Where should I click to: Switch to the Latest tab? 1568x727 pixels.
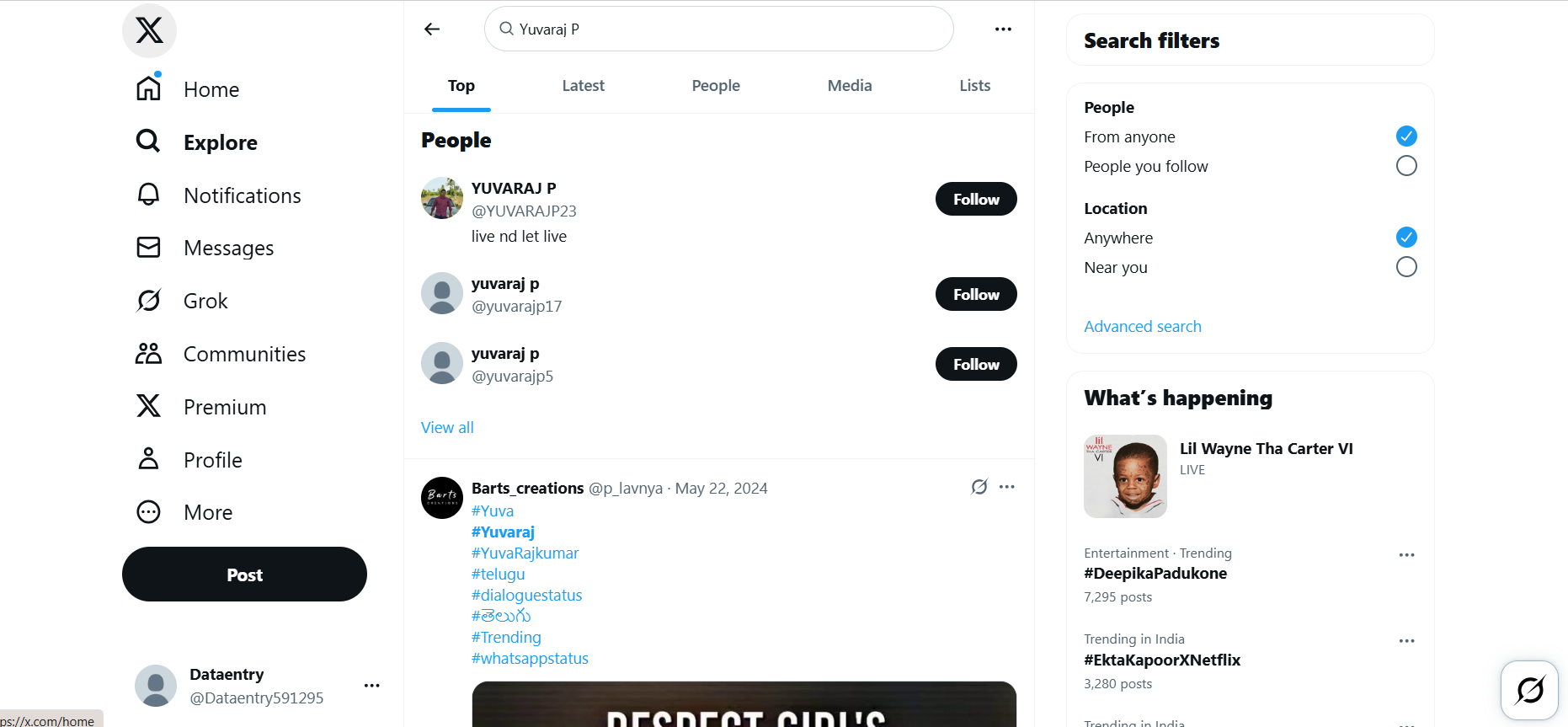[583, 86]
